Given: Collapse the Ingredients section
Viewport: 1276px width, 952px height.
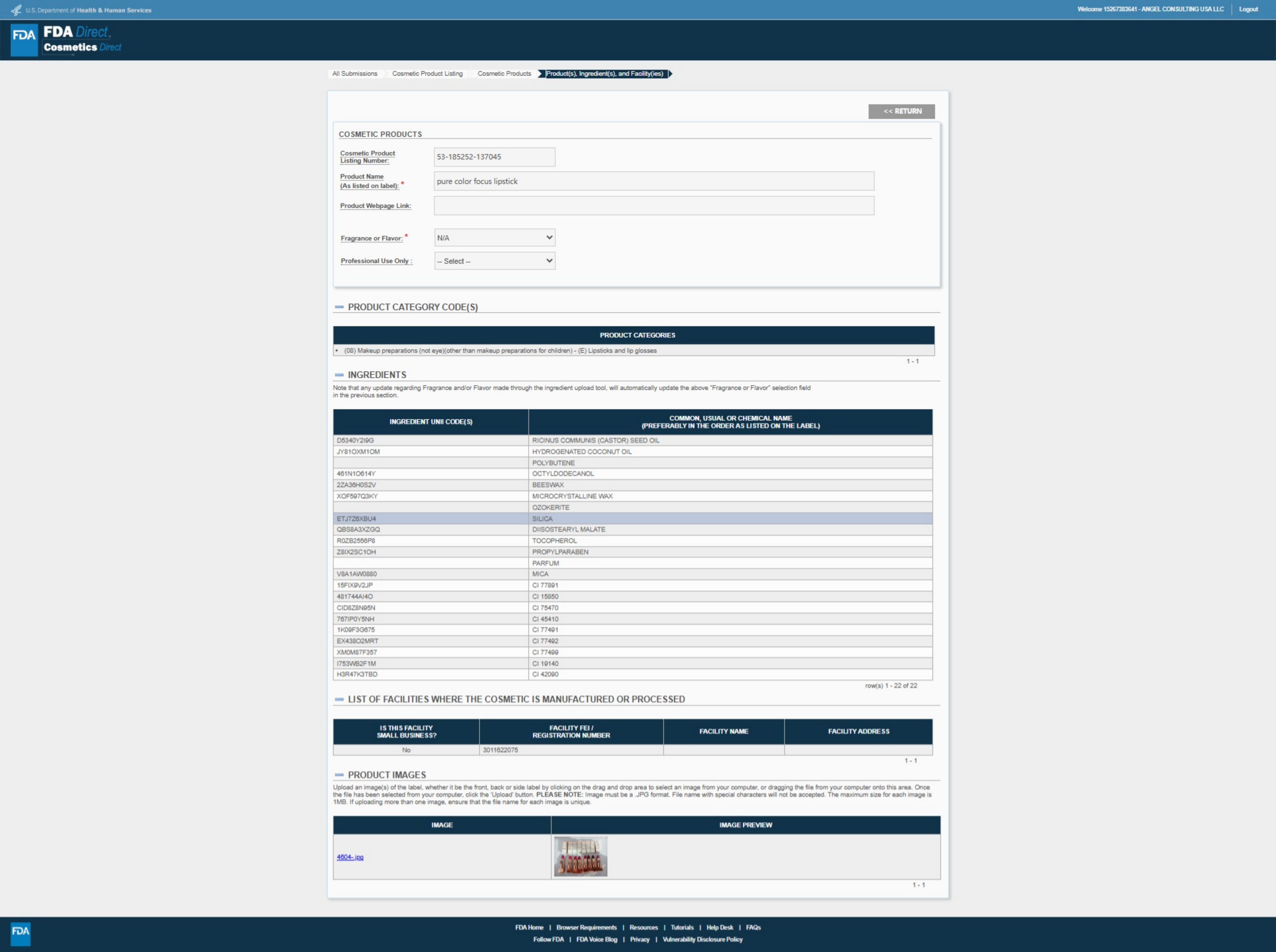Looking at the screenshot, I should coord(340,375).
